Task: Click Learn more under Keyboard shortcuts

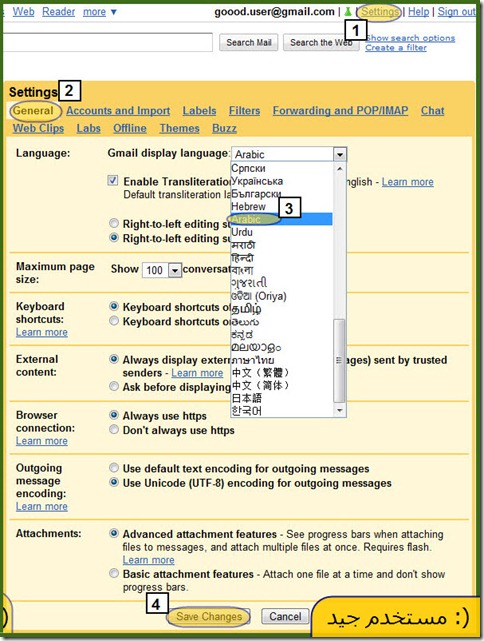Action: 42,332
